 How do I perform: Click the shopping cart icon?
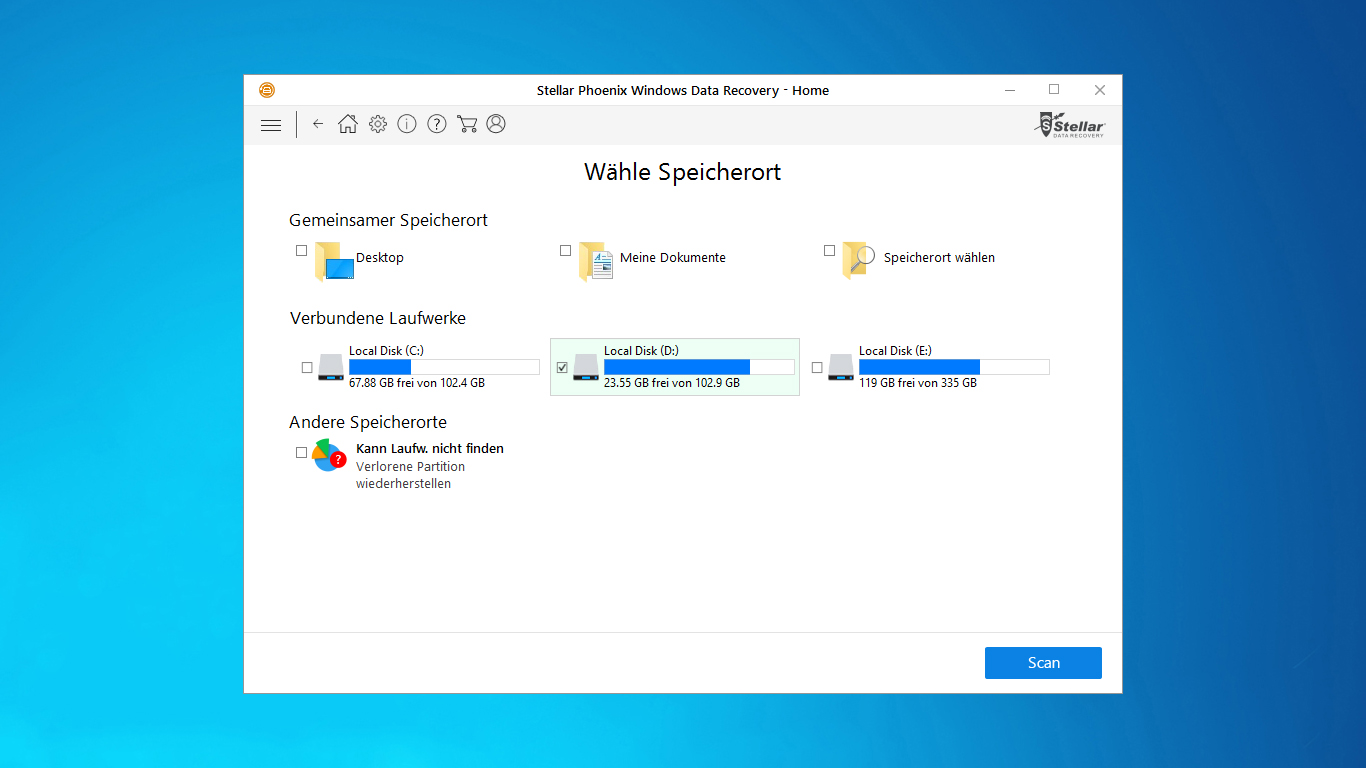466,124
